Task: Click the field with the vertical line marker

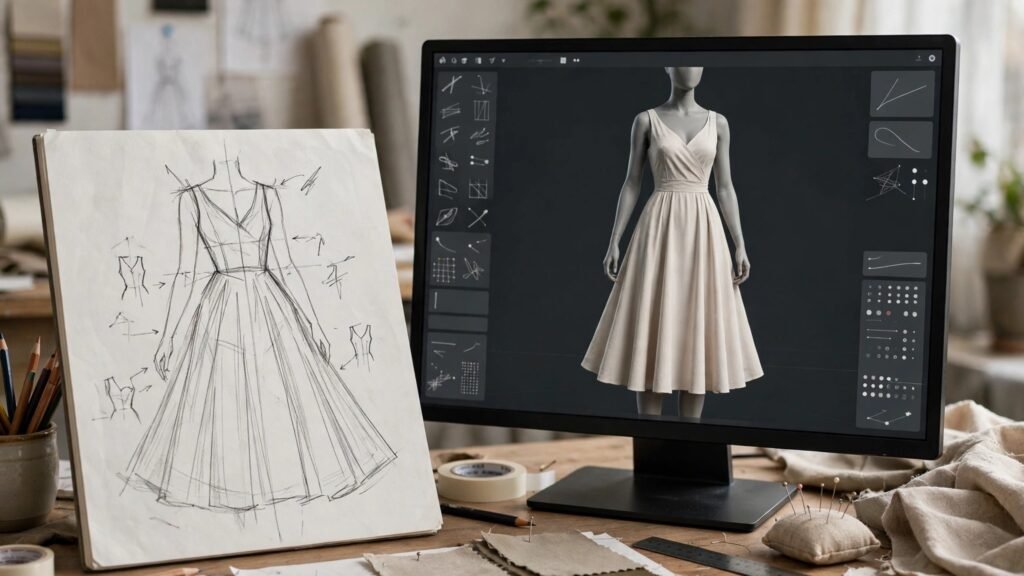Action: pyautogui.click(x=458, y=302)
